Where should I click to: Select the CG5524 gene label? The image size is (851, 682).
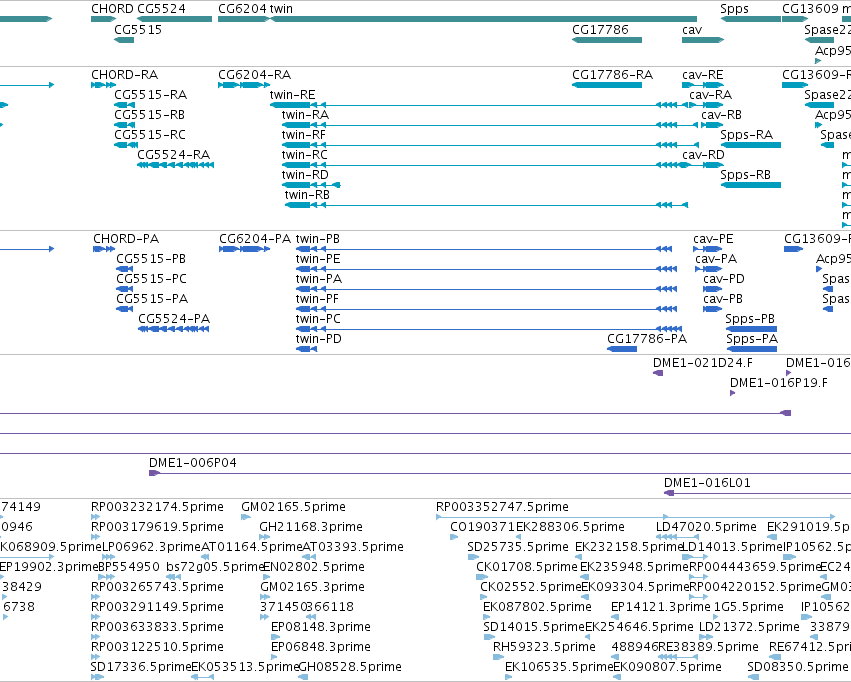[x=161, y=9]
